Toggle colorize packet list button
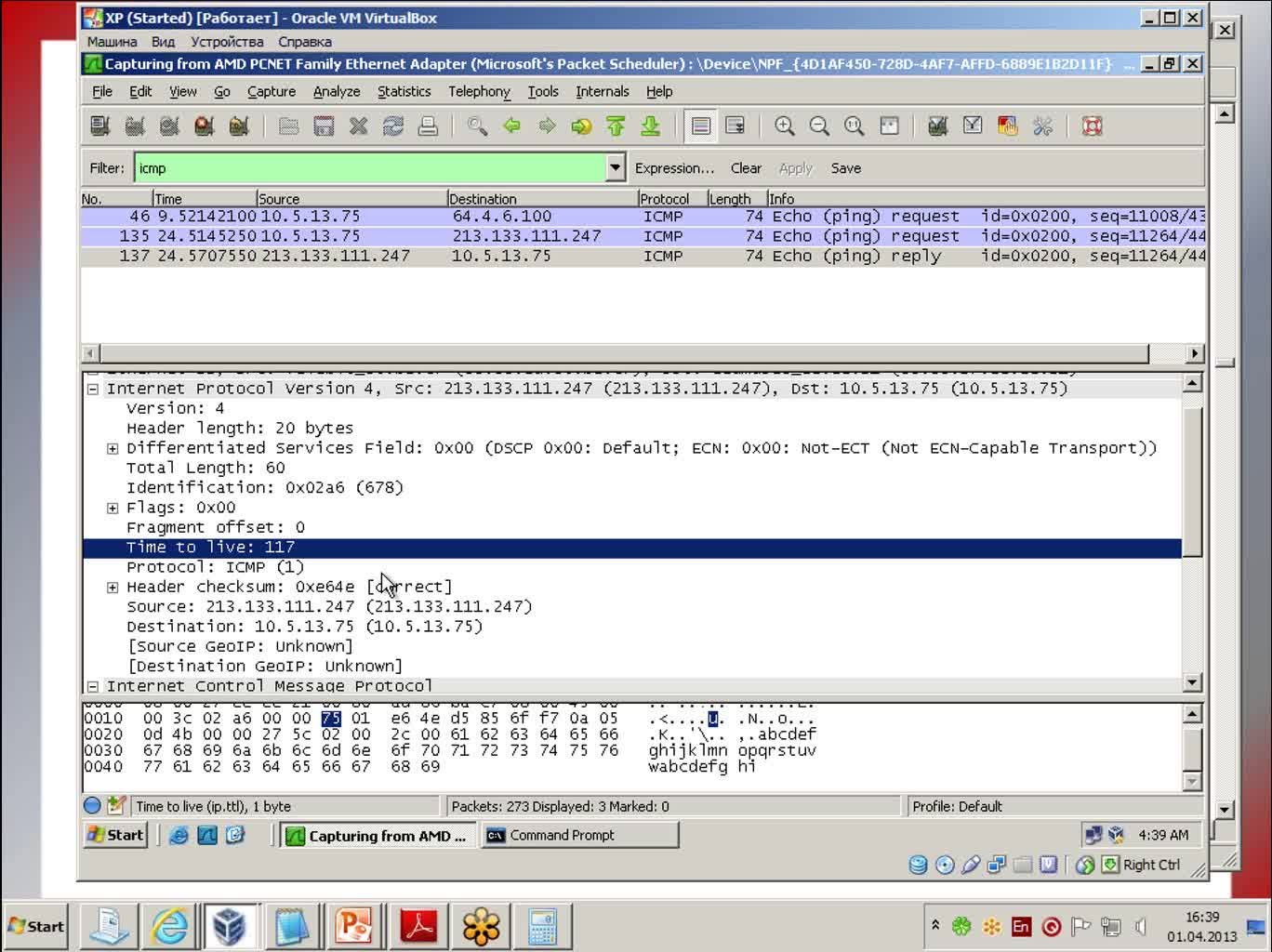1272x952 pixels. 701,126
